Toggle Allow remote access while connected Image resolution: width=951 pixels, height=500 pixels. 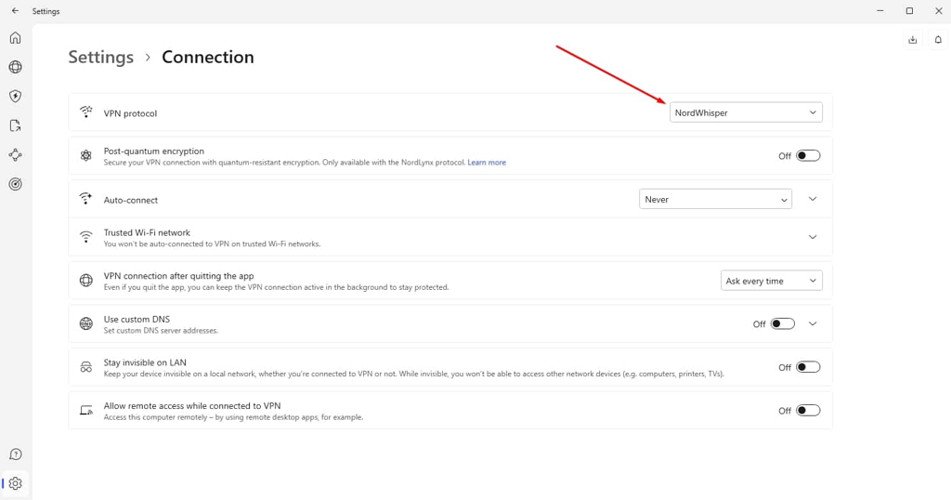coord(808,410)
